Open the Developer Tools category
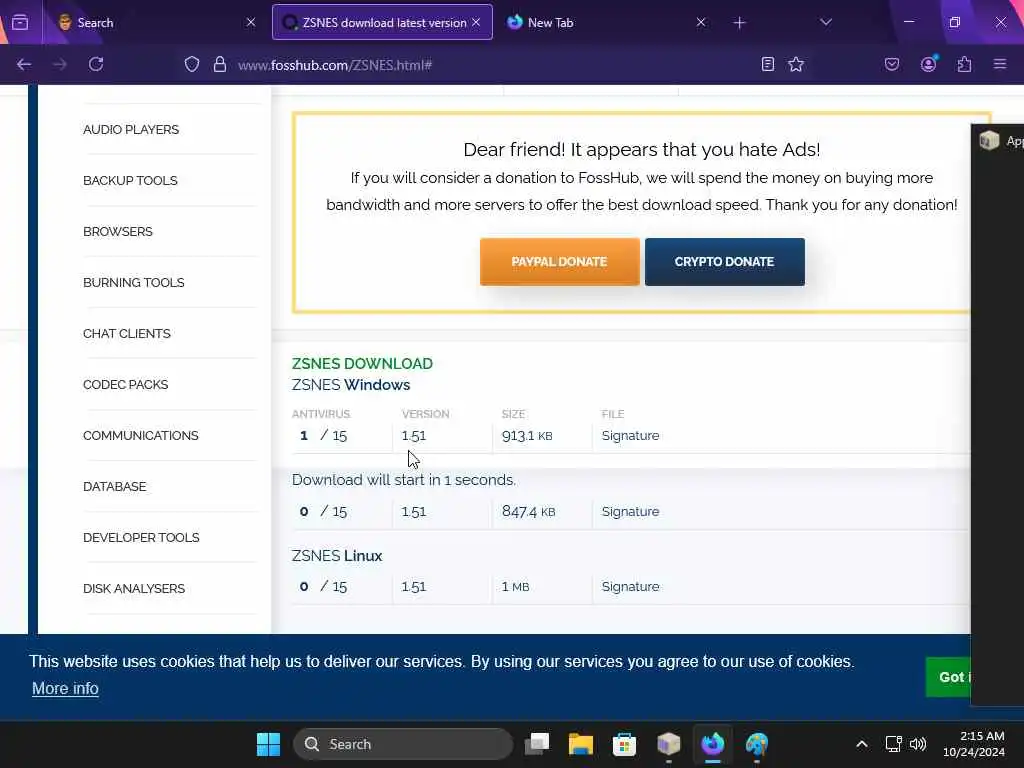 (x=141, y=537)
